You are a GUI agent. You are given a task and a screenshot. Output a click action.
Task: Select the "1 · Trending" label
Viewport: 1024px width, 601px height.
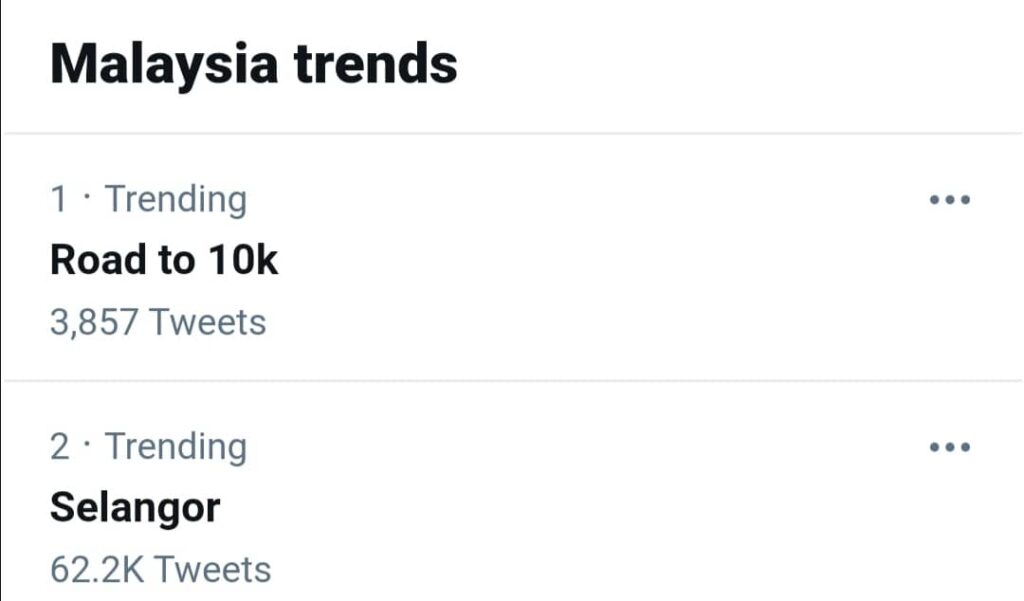(148, 199)
